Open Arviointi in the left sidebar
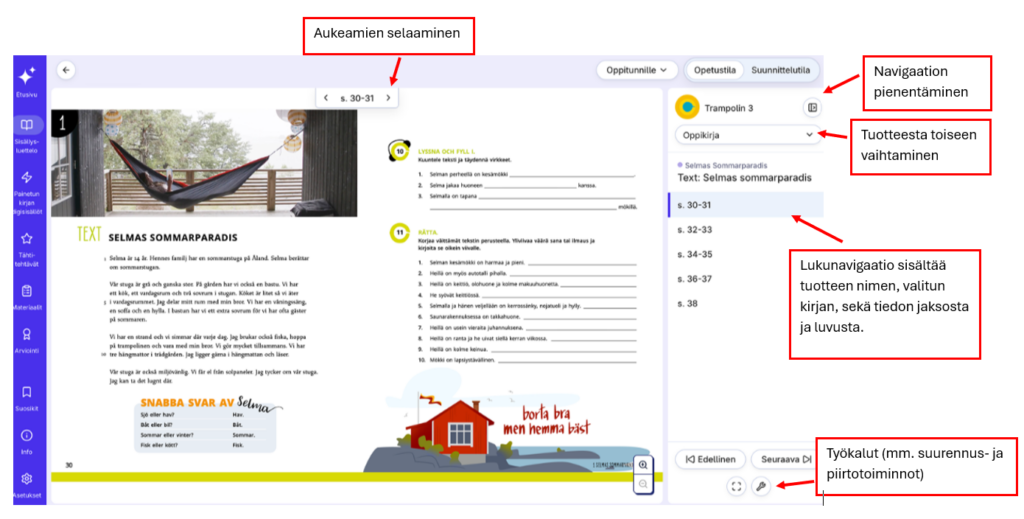The height and width of the screenshot is (519, 1024). coord(27,343)
